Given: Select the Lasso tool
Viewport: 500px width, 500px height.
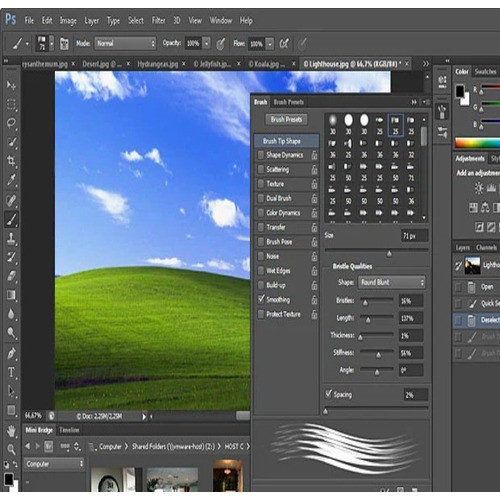Looking at the screenshot, I should click(x=11, y=123).
